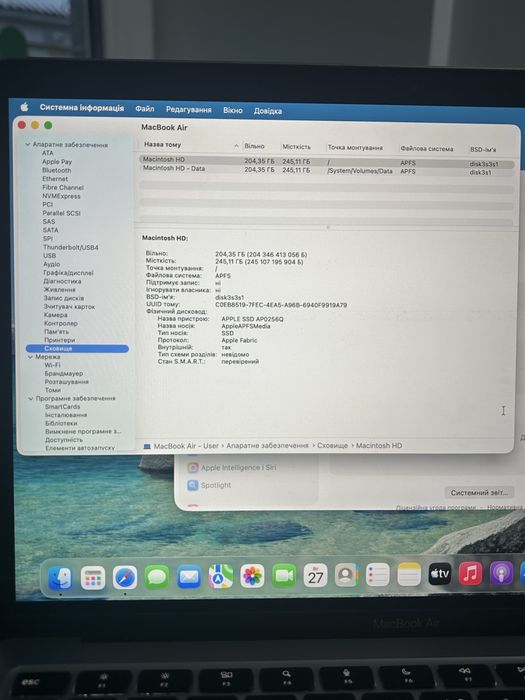Viewport: 525px width, 700px height.
Task: Open Calendar showing 27 in Dock
Action: pos(315,575)
